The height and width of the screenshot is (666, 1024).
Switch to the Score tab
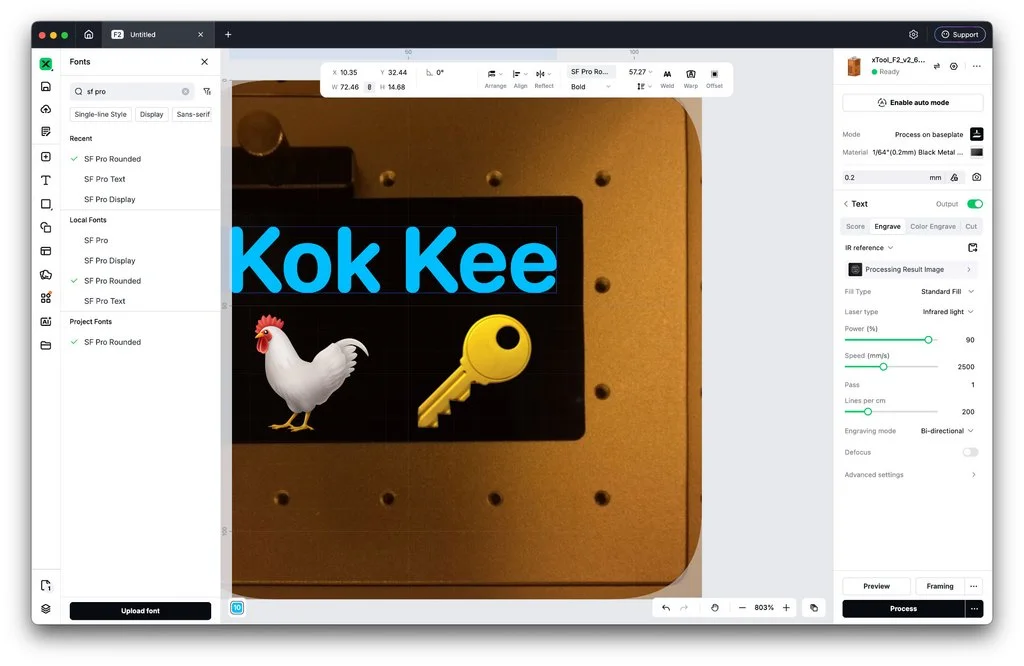point(855,227)
